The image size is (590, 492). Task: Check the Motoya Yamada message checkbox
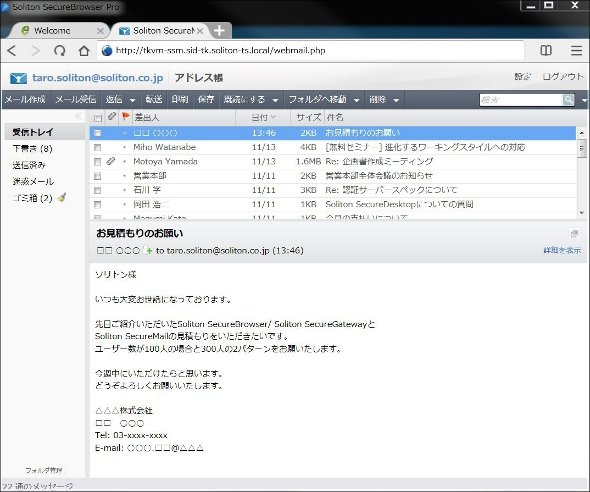pos(97,161)
